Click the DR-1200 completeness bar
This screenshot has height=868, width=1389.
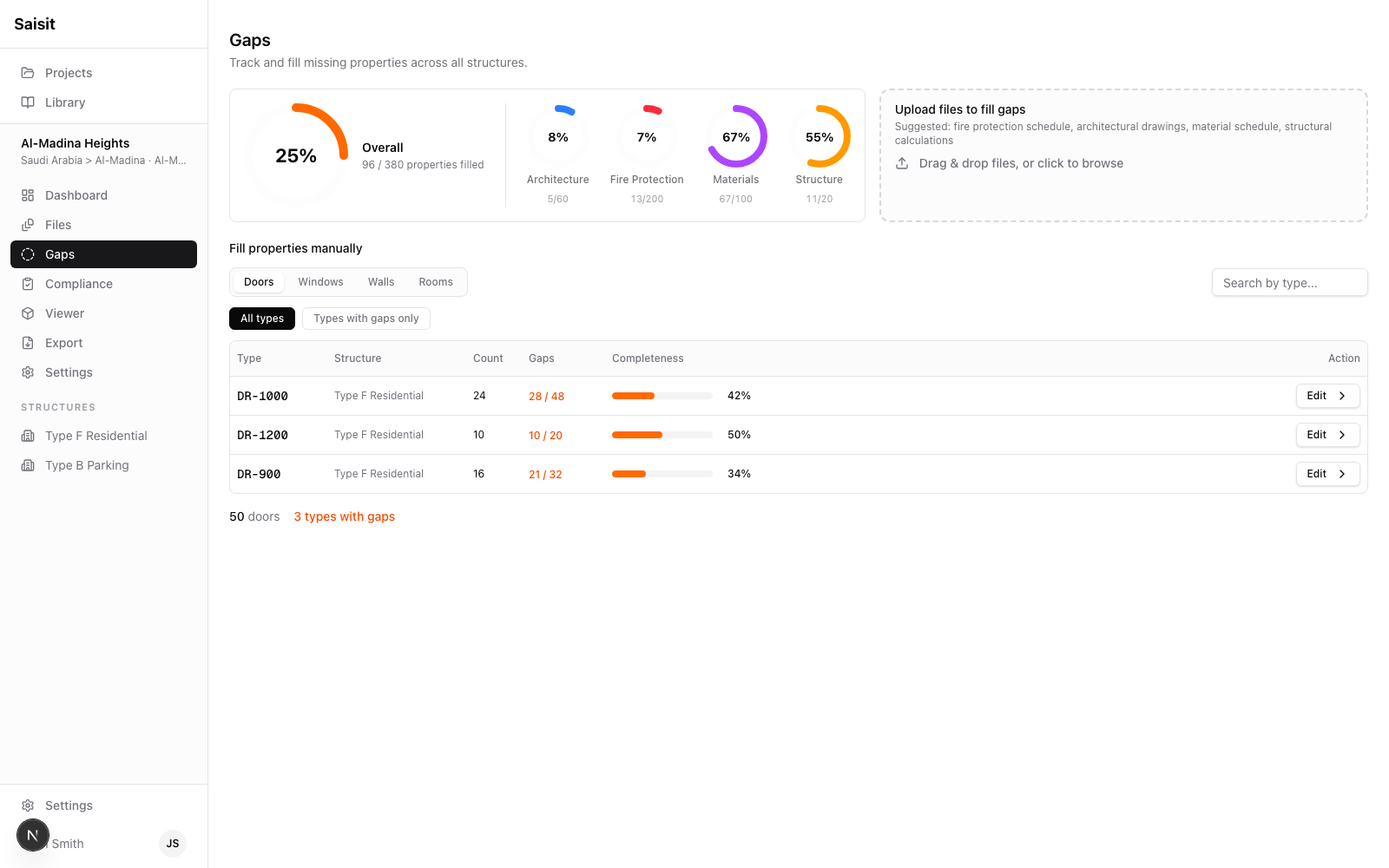(x=662, y=435)
